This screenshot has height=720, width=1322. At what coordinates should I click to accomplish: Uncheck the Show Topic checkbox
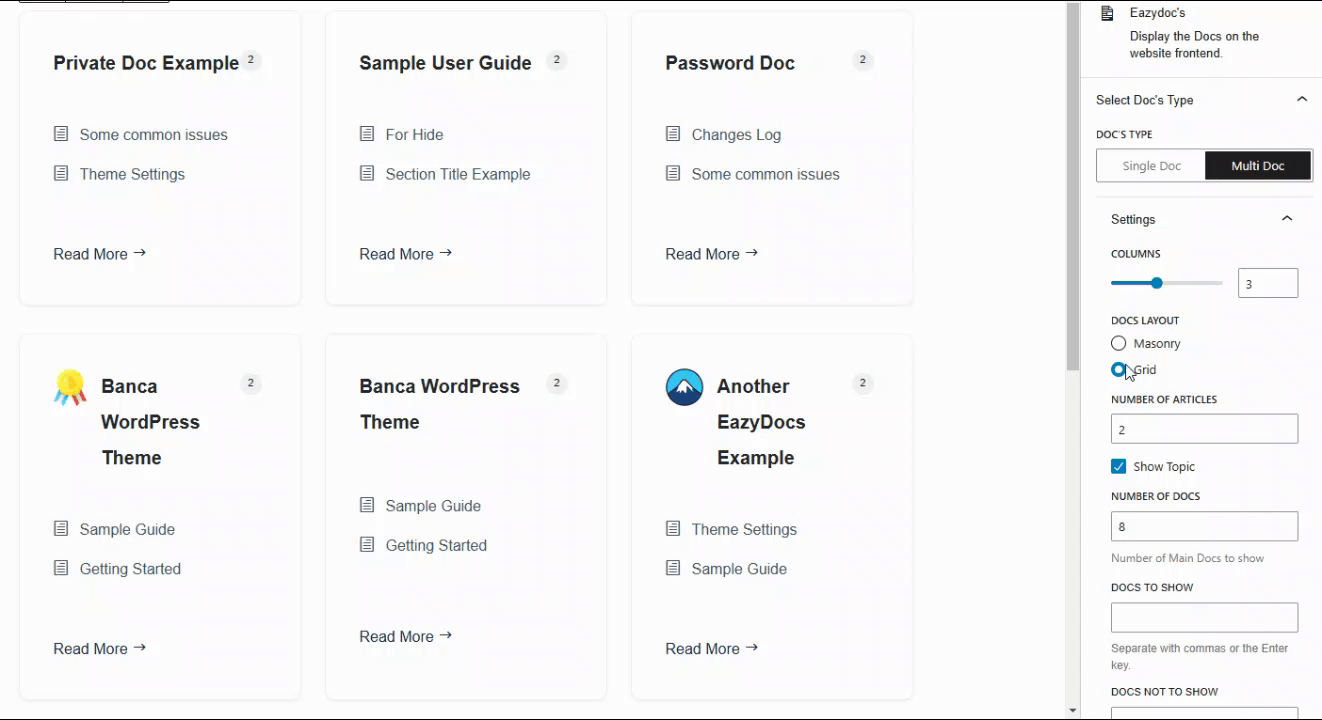point(1119,466)
